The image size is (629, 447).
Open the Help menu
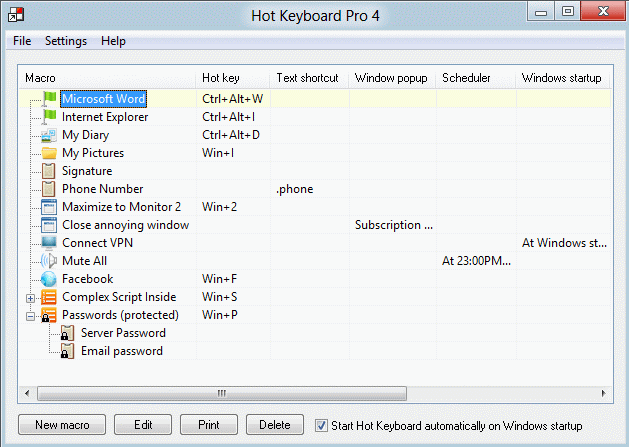tap(114, 41)
